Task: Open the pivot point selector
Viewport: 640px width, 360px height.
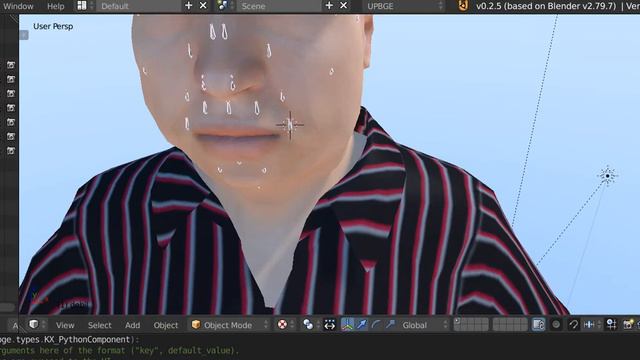Action: 311,325
